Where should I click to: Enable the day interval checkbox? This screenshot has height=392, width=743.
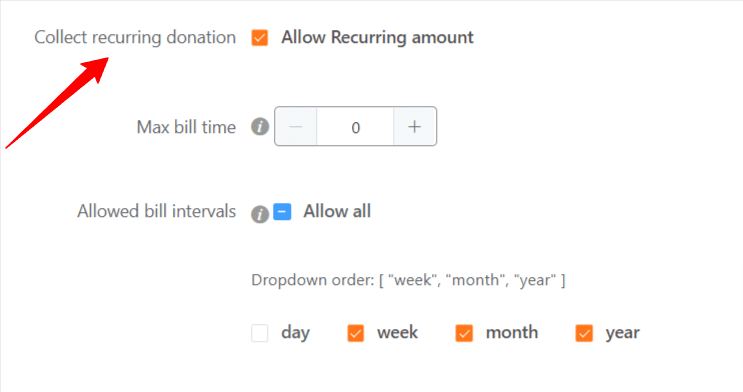tap(260, 333)
